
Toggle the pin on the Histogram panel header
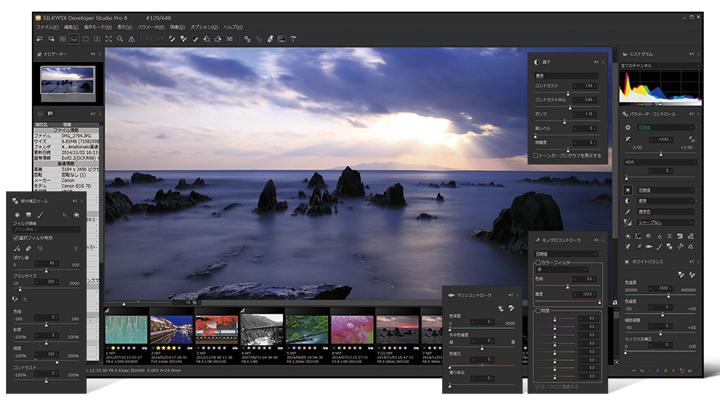tap(692, 54)
